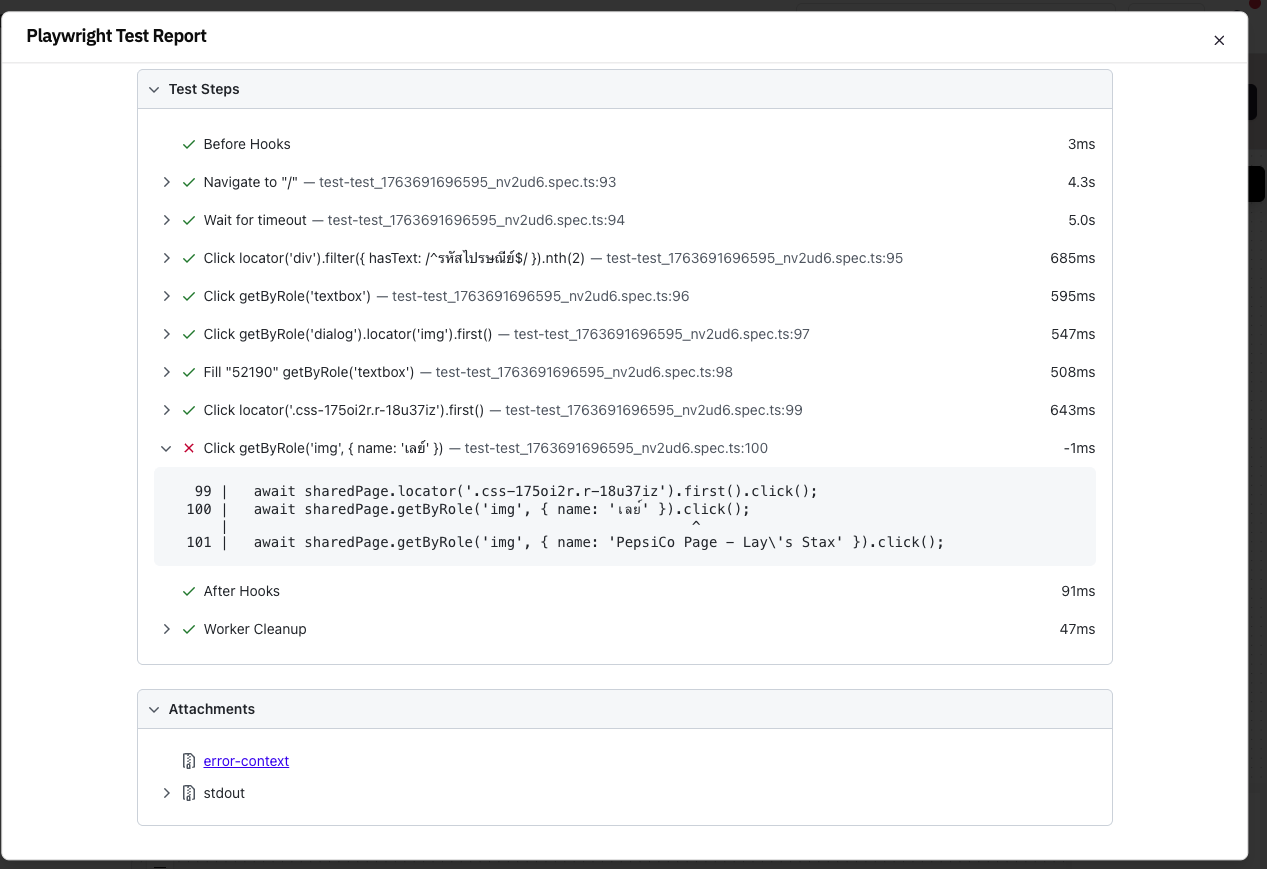This screenshot has height=869, width=1267.
Task: Click the Before Hooks green checkmark icon
Action: pos(189,144)
